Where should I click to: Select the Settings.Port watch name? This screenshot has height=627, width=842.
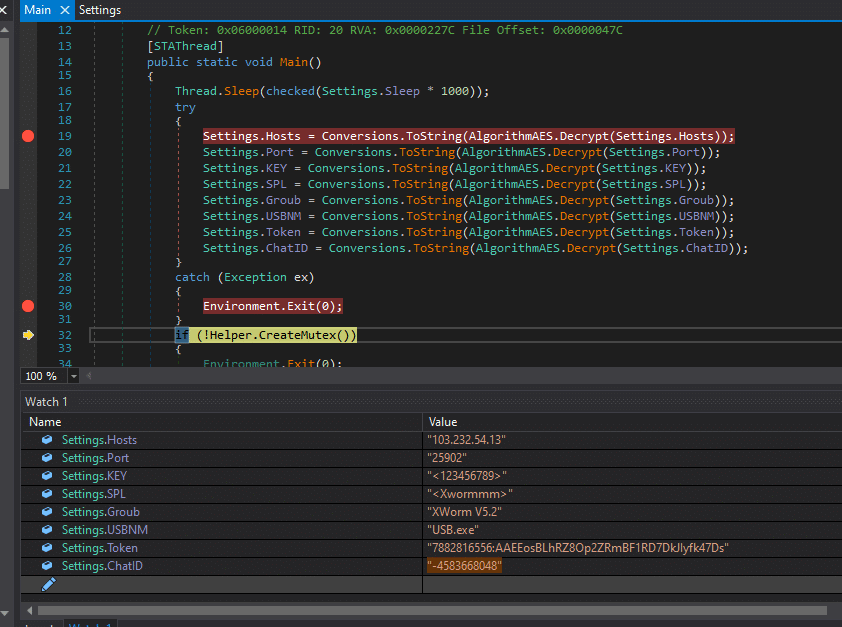[x=95, y=458]
